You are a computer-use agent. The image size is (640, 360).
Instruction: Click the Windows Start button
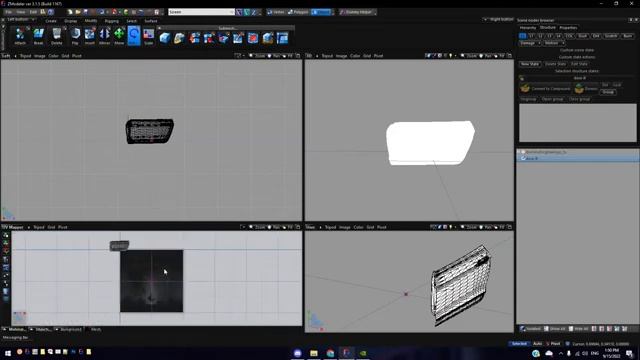(x=7, y=352)
